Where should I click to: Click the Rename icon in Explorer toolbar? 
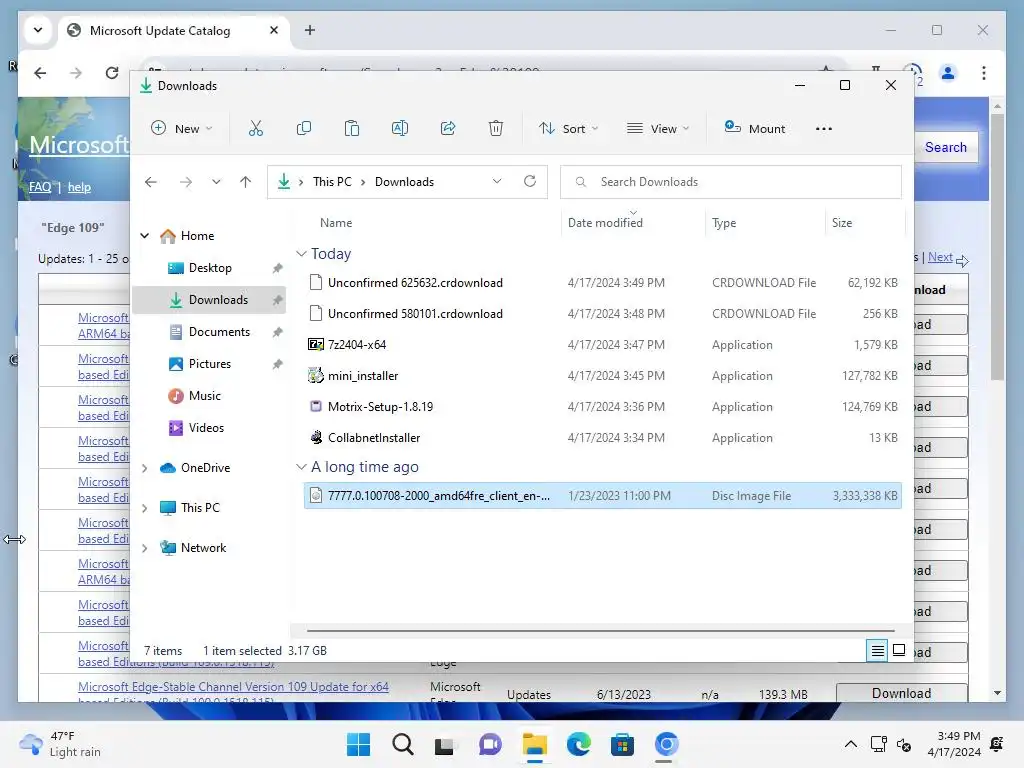click(400, 129)
